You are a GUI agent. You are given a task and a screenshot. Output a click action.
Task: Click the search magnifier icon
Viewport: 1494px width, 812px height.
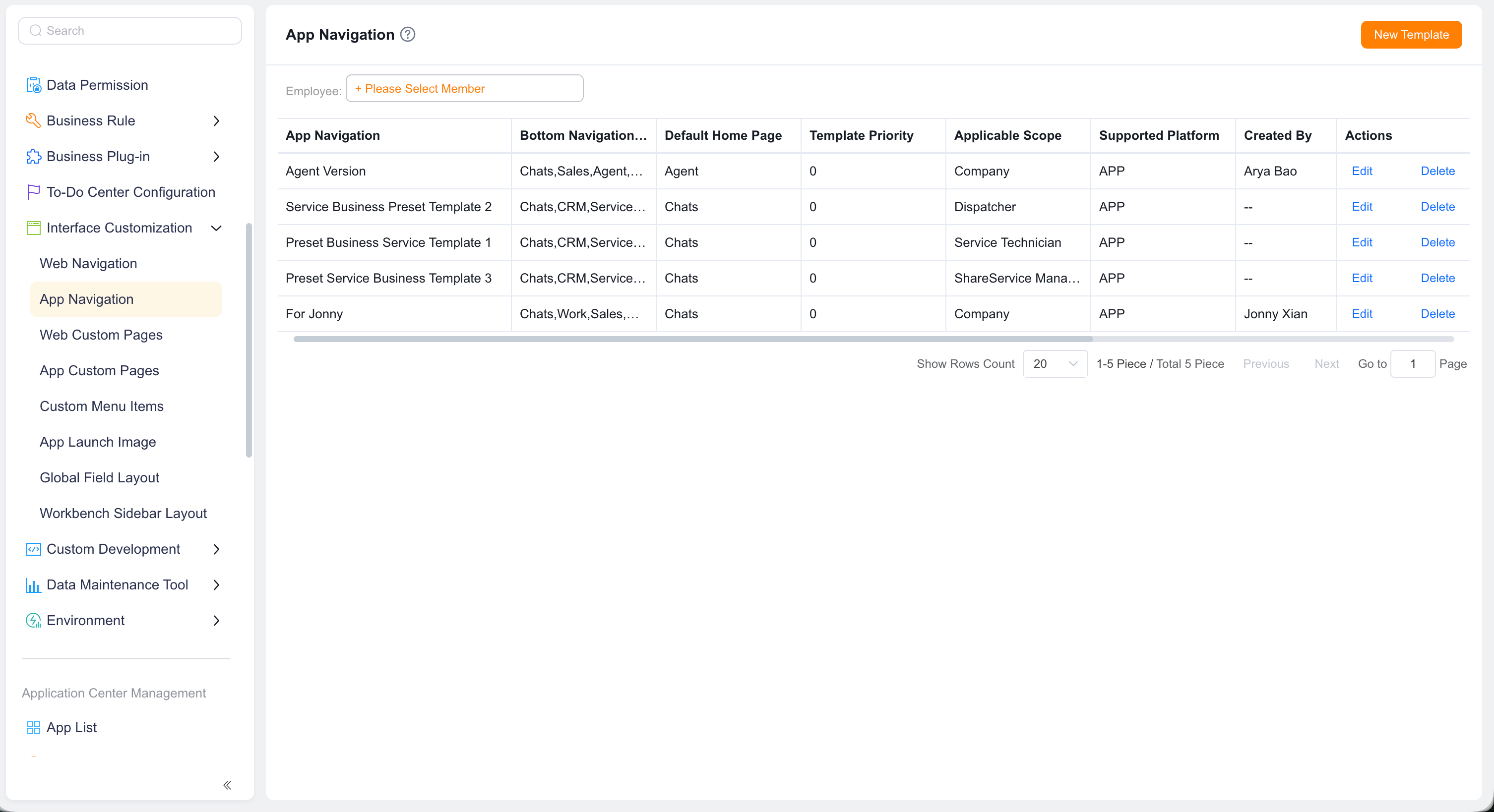click(x=35, y=31)
